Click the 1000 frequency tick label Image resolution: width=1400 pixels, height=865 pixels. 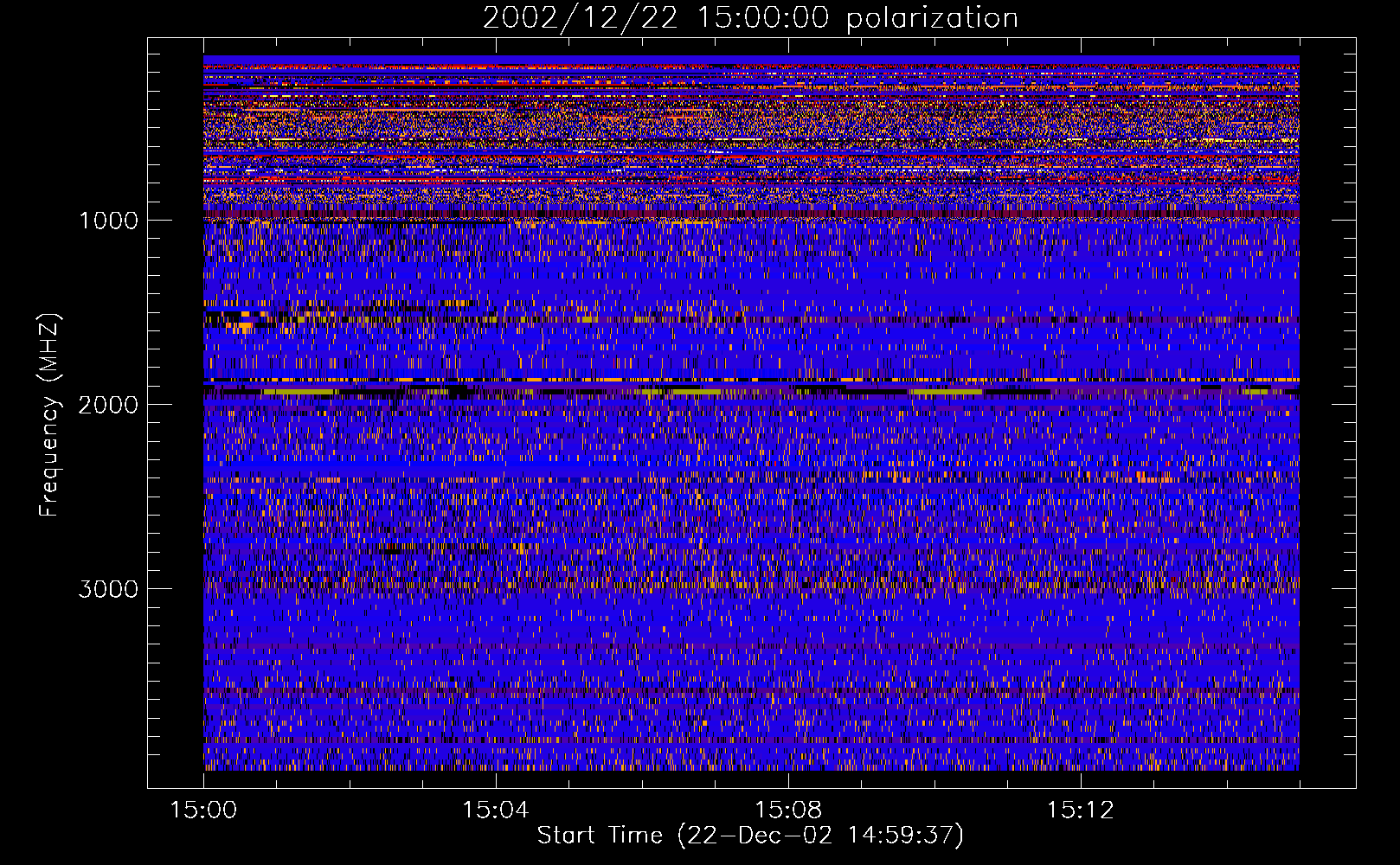pos(108,221)
